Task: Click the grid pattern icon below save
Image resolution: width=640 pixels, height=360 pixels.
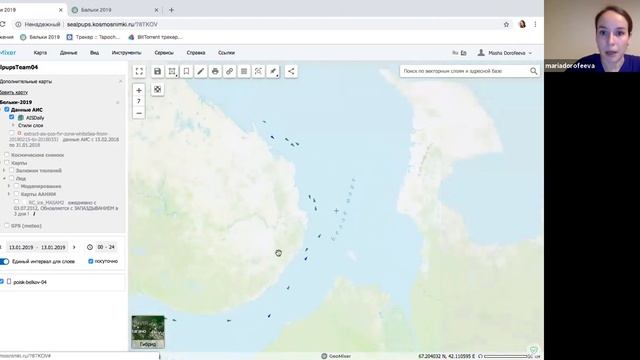Action: [x=158, y=89]
